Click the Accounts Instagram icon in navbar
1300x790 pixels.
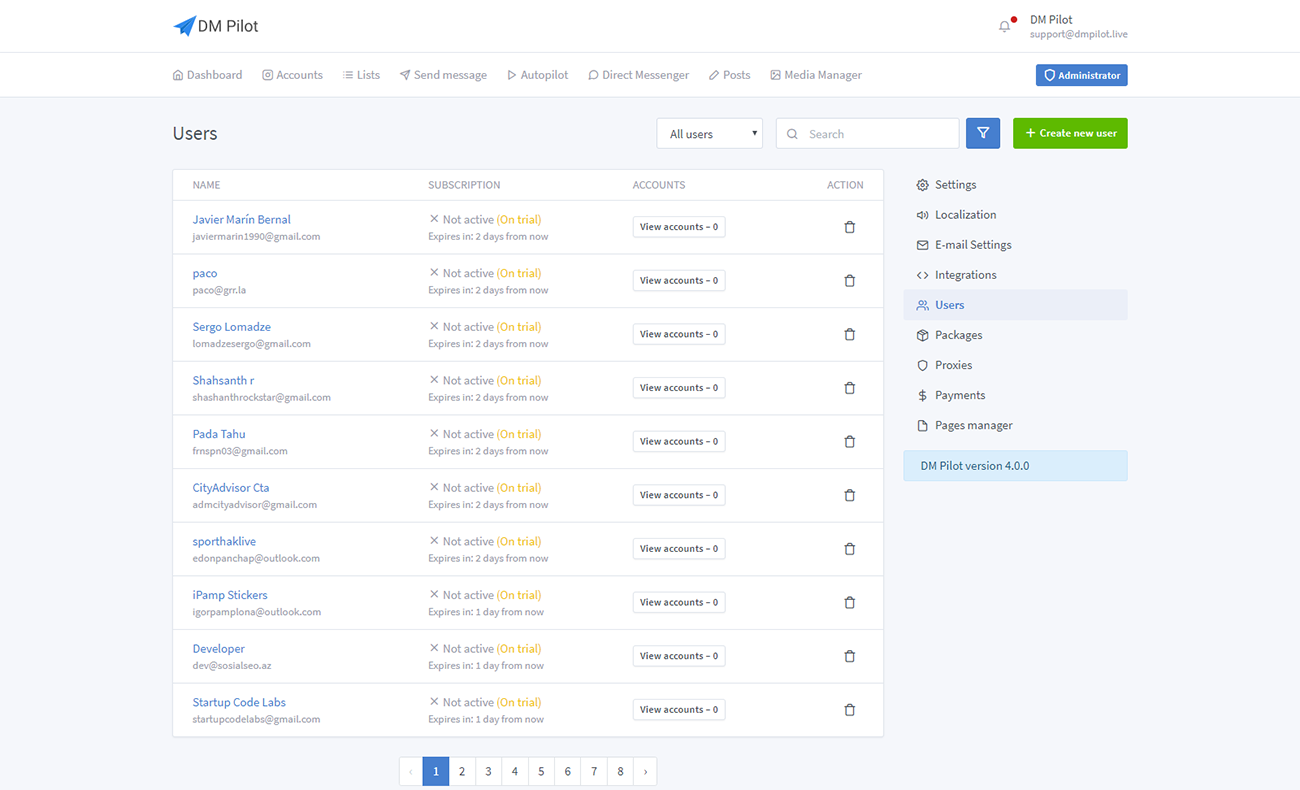(268, 75)
